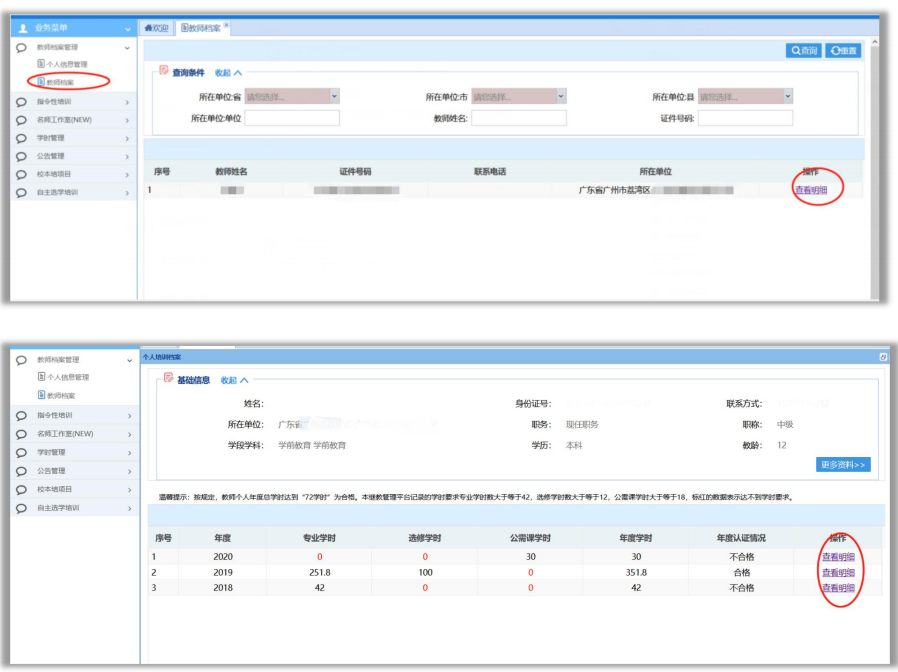Click the 重置 reset button
This screenshot has width=898, height=672.
click(843, 51)
